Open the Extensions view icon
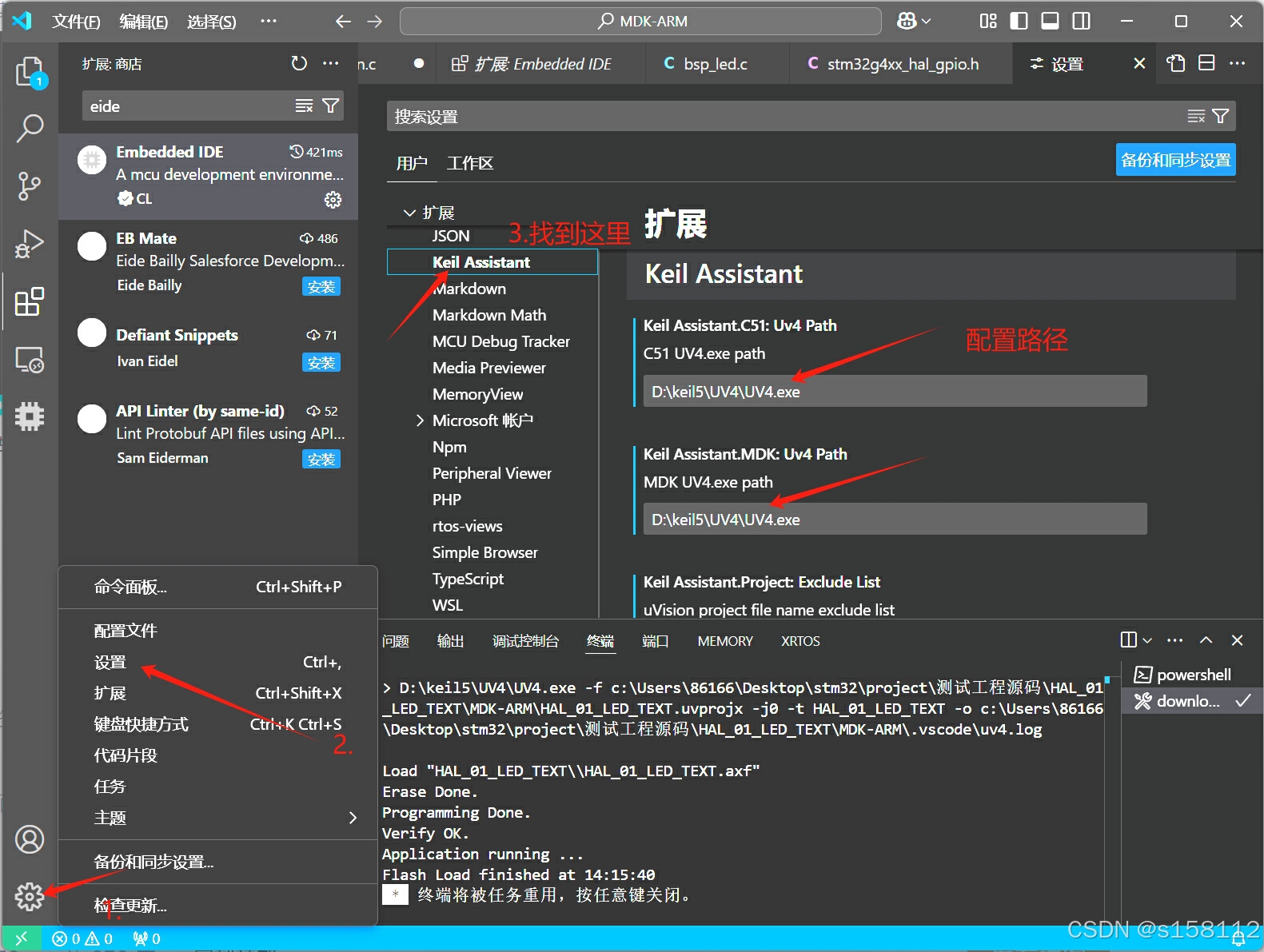The image size is (1264, 952). click(30, 302)
